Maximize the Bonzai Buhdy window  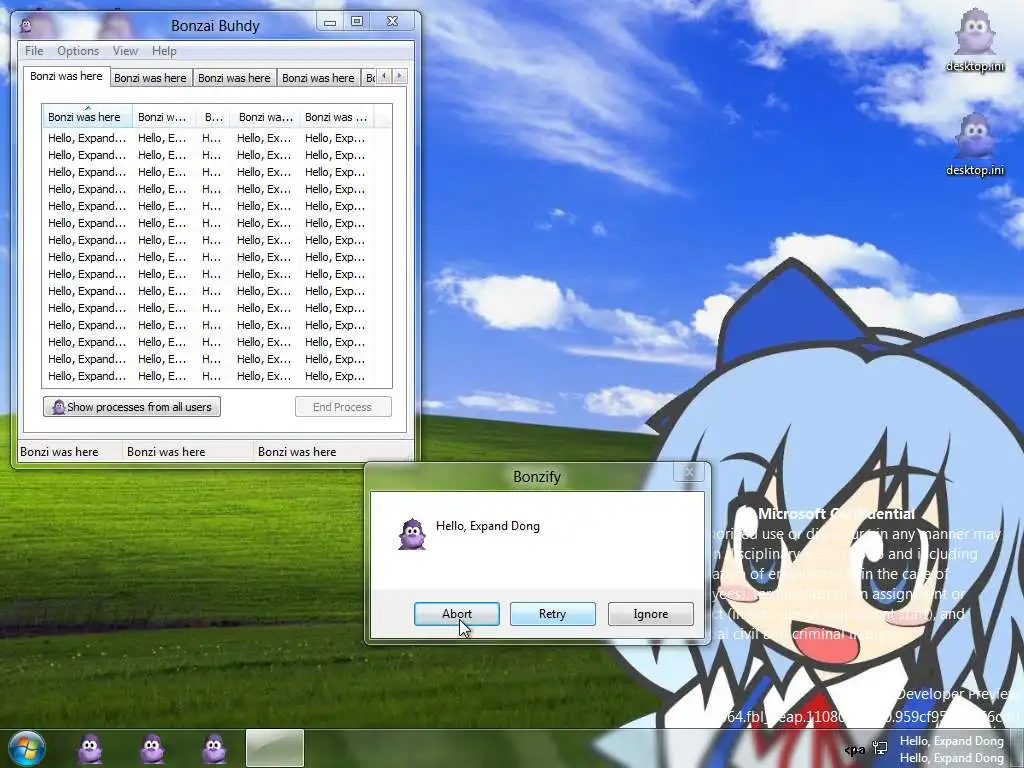pyautogui.click(x=357, y=22)
